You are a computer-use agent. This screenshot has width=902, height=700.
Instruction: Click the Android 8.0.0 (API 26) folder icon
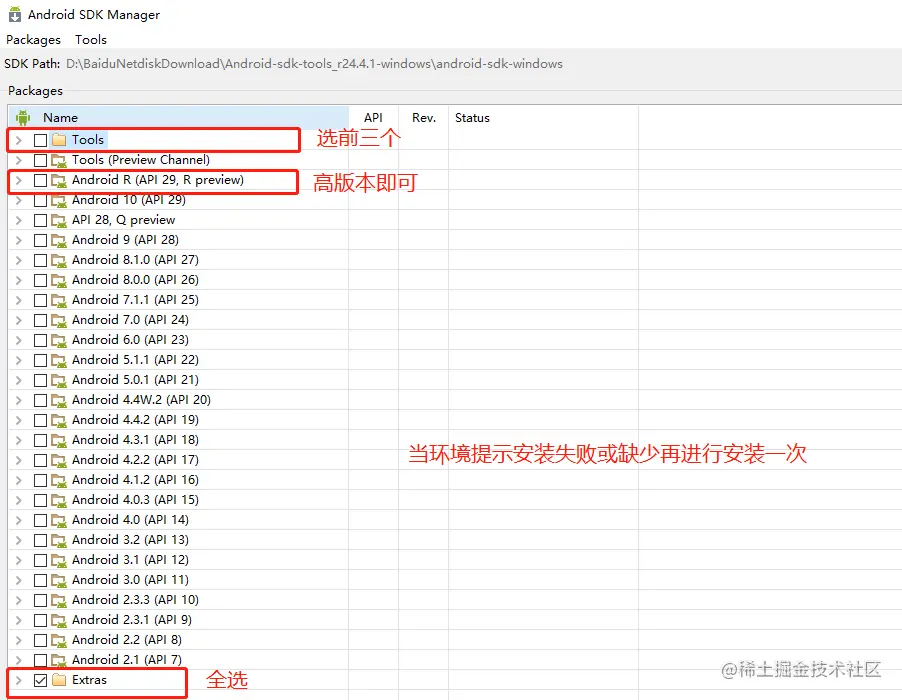[59, 281]
